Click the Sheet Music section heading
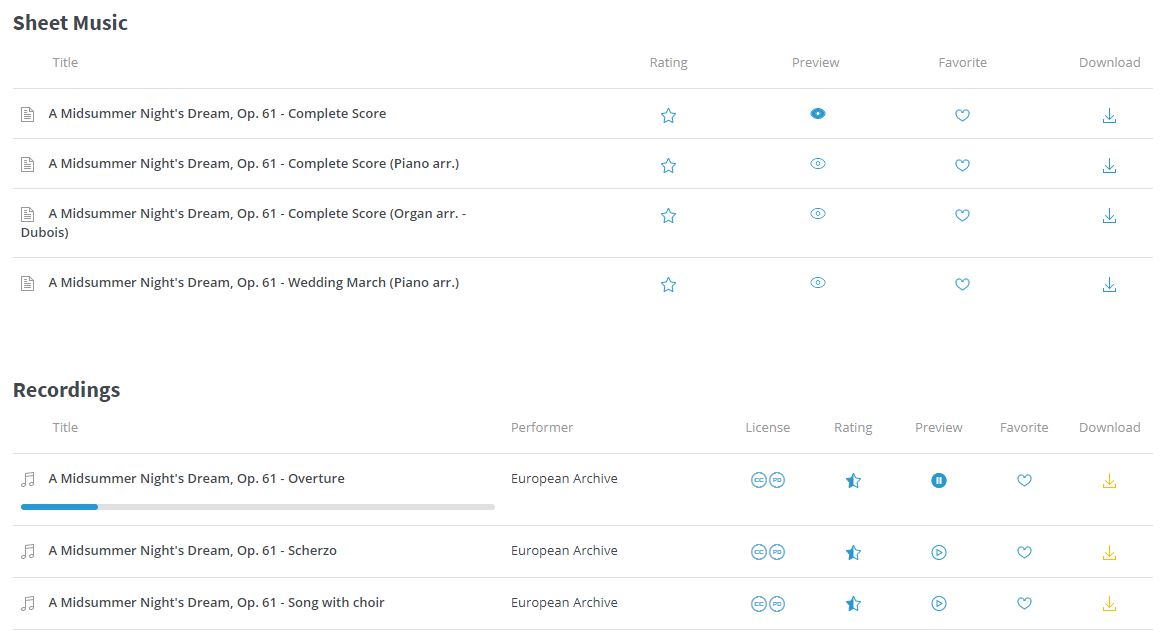1170x638 pixels. [x=70, y=23]
